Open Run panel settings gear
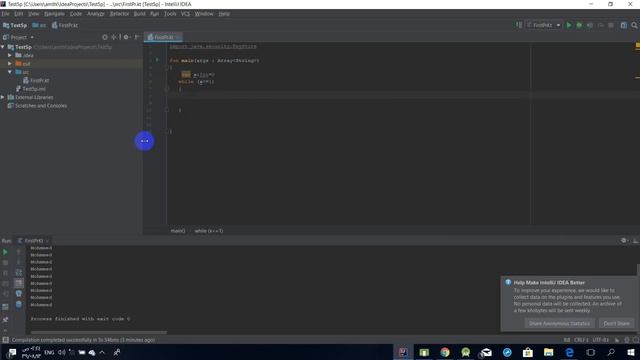The height and width of the screenshot is (360, 640). 624,240
